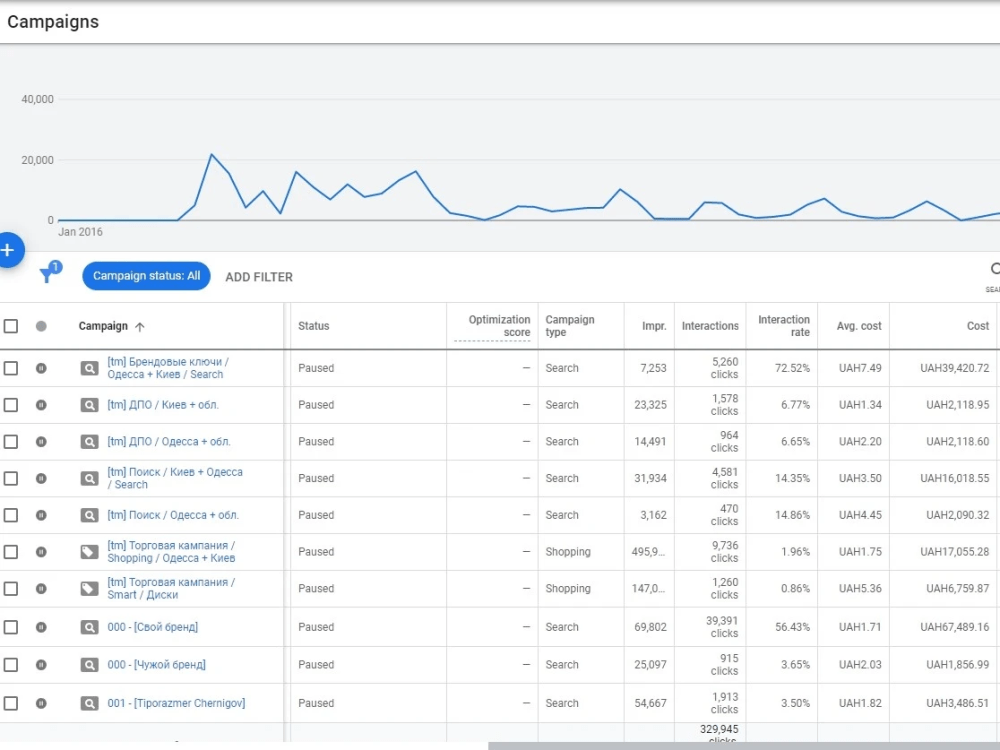Open paused status dropdown for 001 - [Tiporazmer Chernigov] row
The image size is (1000, 750).
click(x=41, y=703)
